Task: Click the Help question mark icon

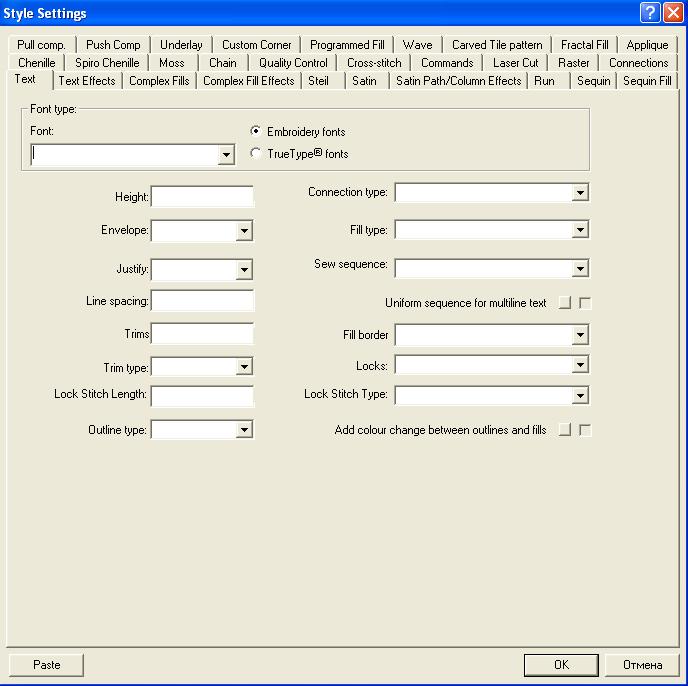Action: click(650, 13)
